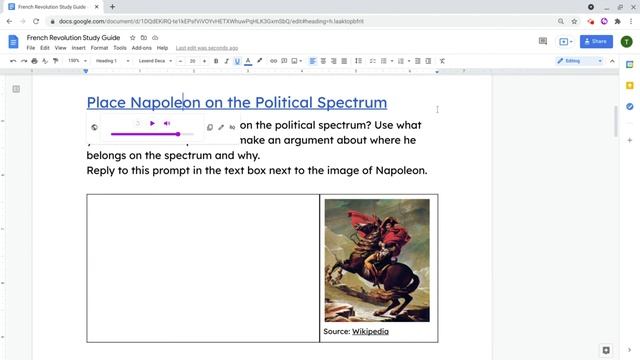
Task: Click the Place Napoleon on the Political Spectrum heading
Action: click(237, 102)
